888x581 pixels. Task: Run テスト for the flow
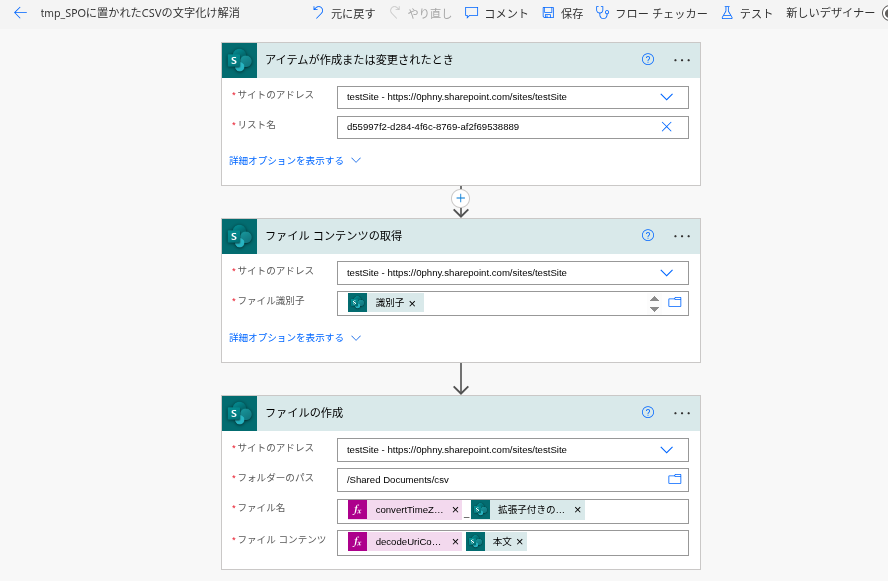(746, 13)
